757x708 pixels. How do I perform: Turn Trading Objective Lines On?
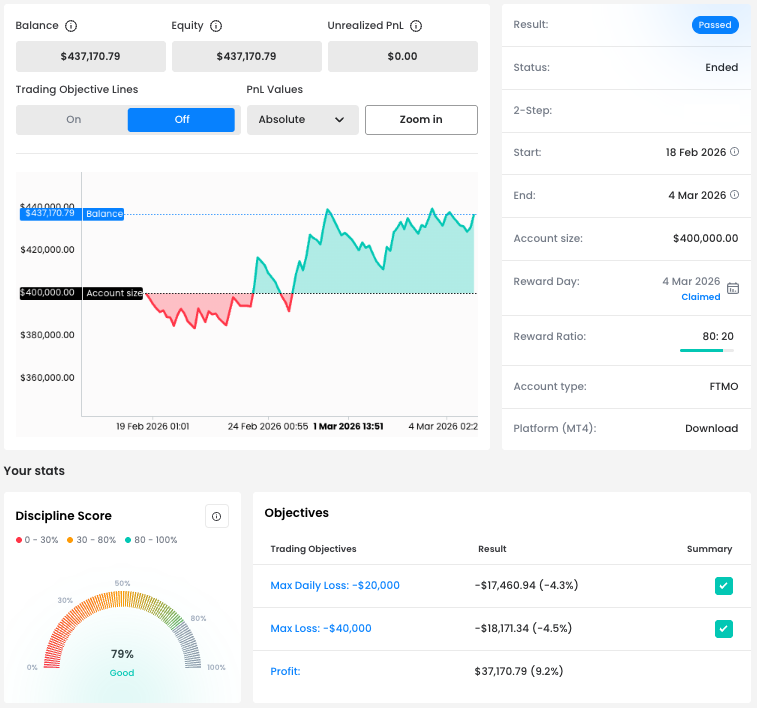(73, 119)
